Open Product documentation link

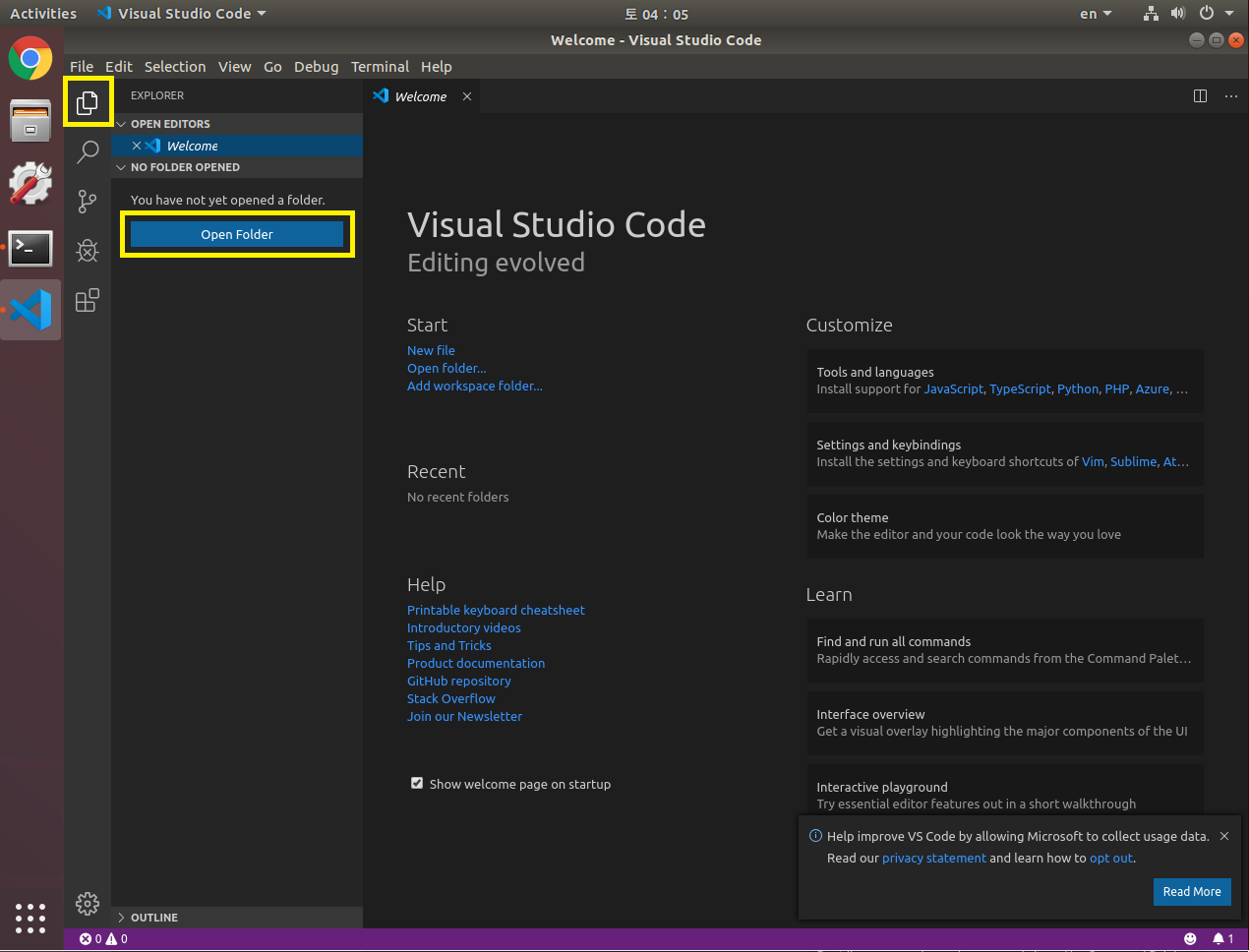(476, 663)
